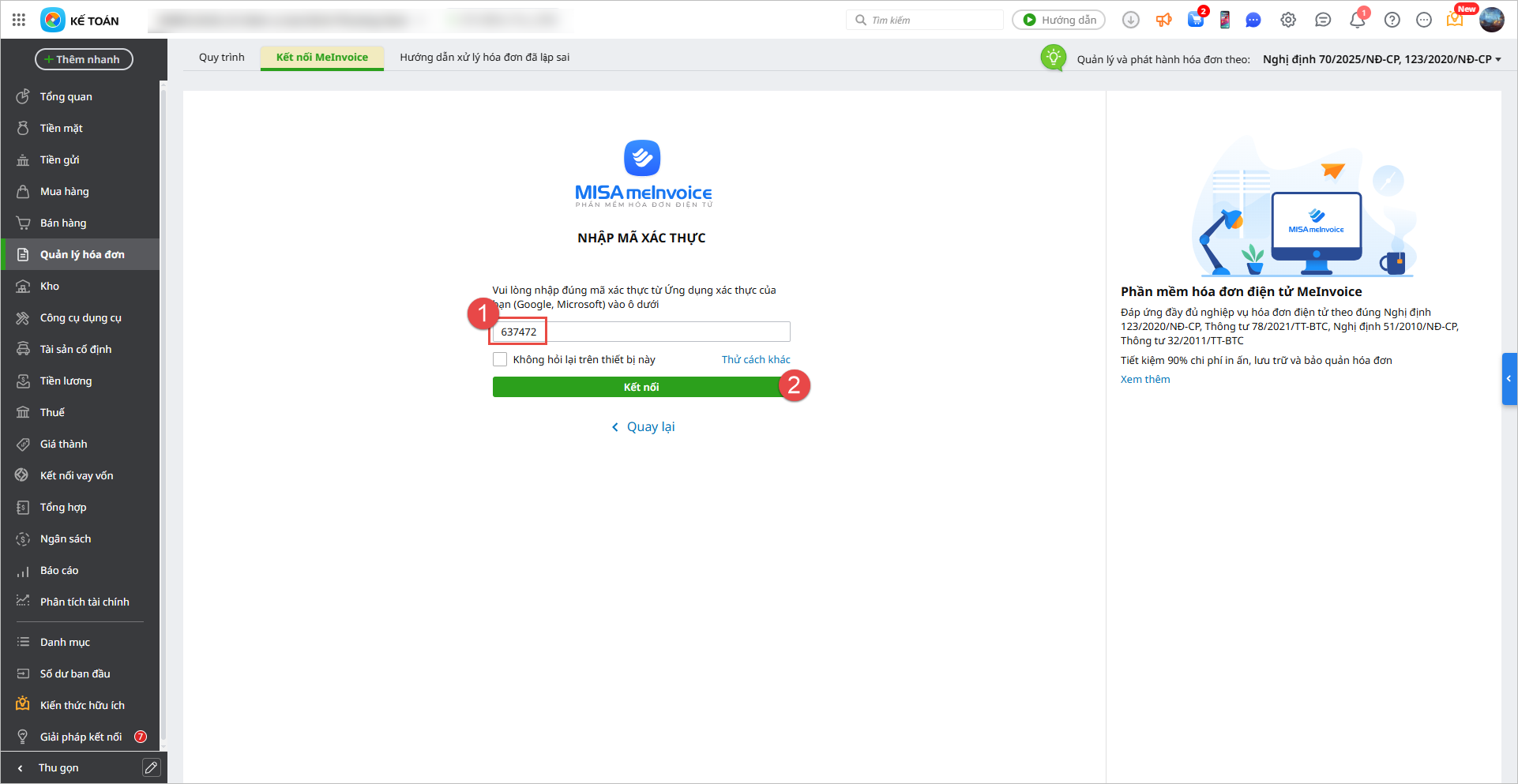
Task: Click the green lightbulb tip icon
Action: 1053,58
